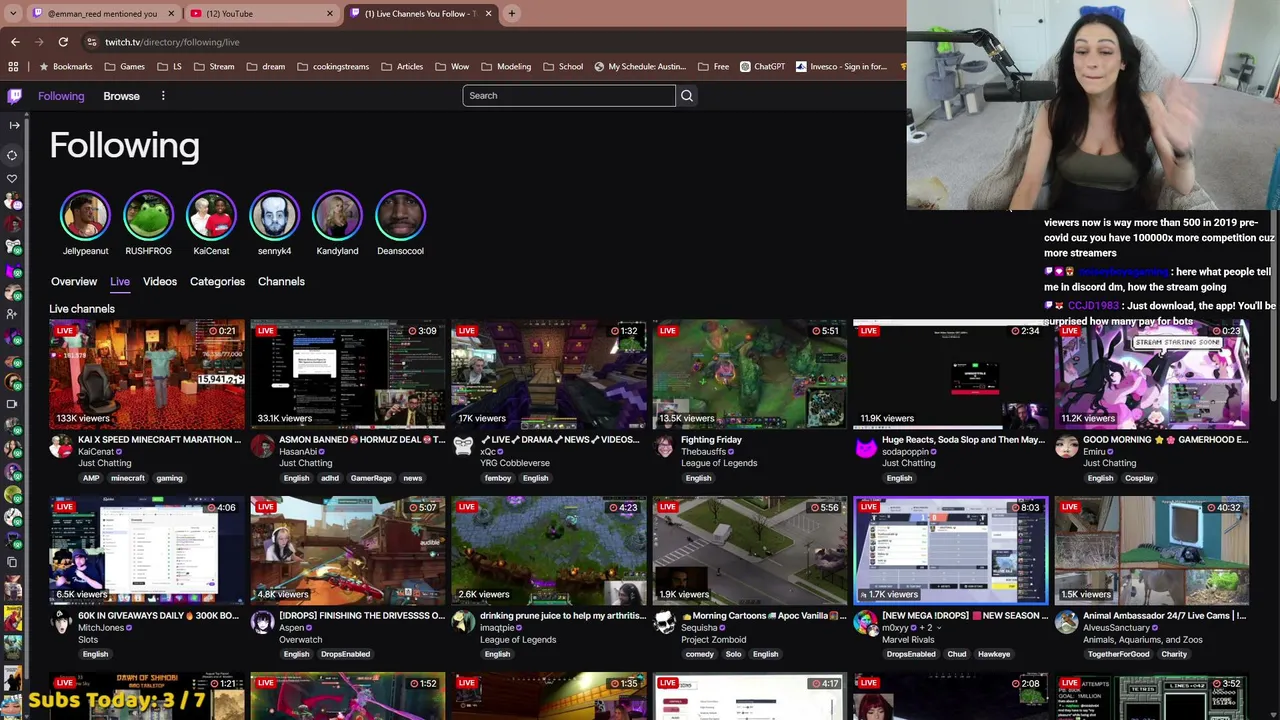
Task: Switch to the Overview tab
Action: pos(74,282)
